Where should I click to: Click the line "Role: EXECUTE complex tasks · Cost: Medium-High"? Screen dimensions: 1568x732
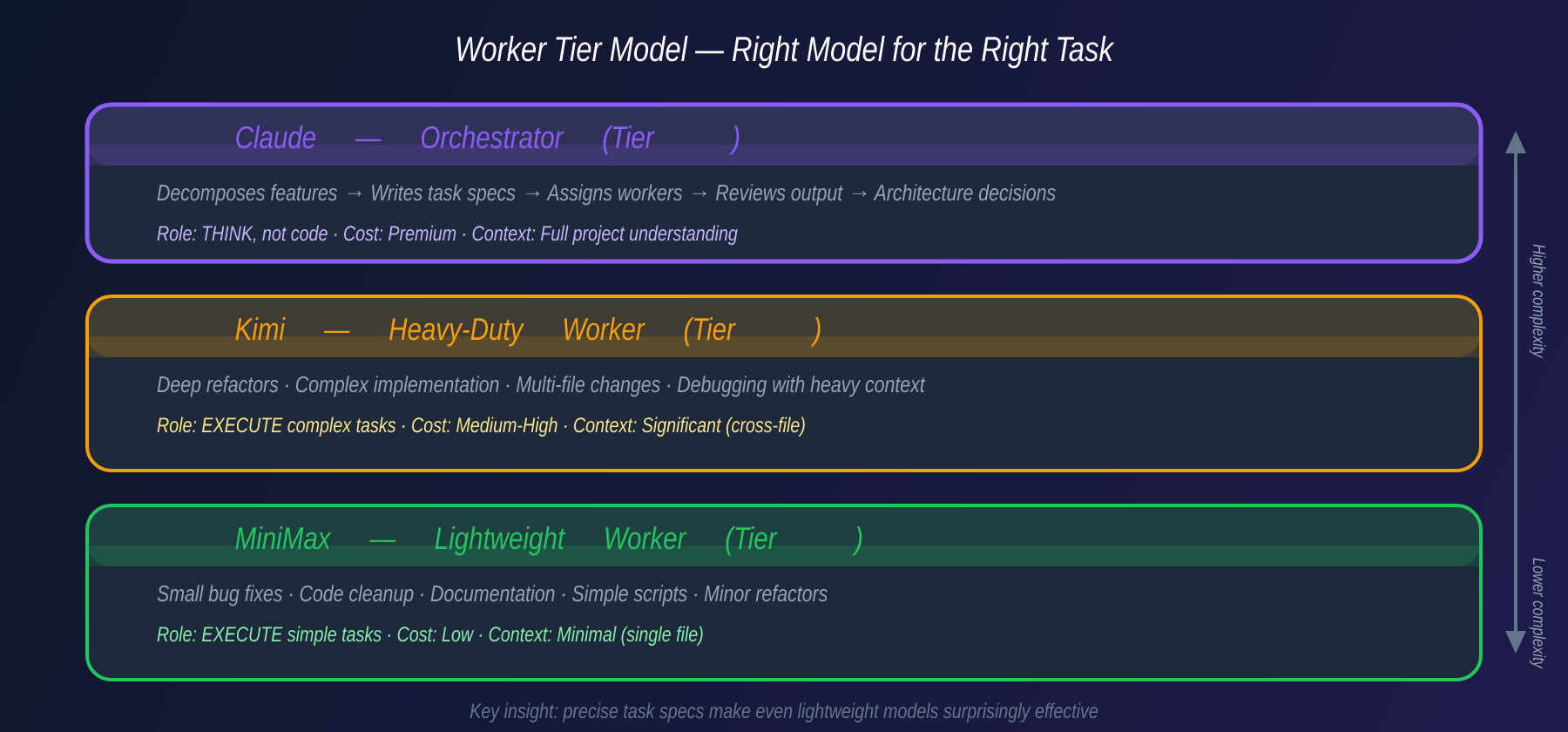tap(481, 425)
